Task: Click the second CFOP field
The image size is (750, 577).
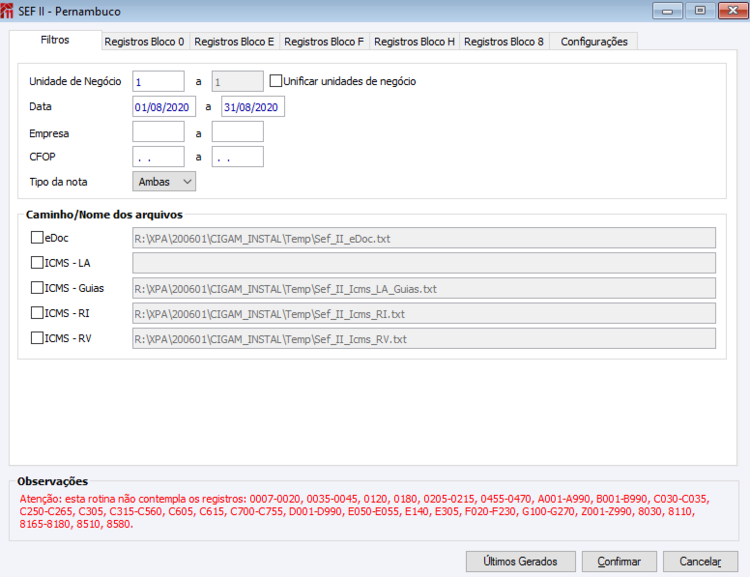Action: [238, 157]
